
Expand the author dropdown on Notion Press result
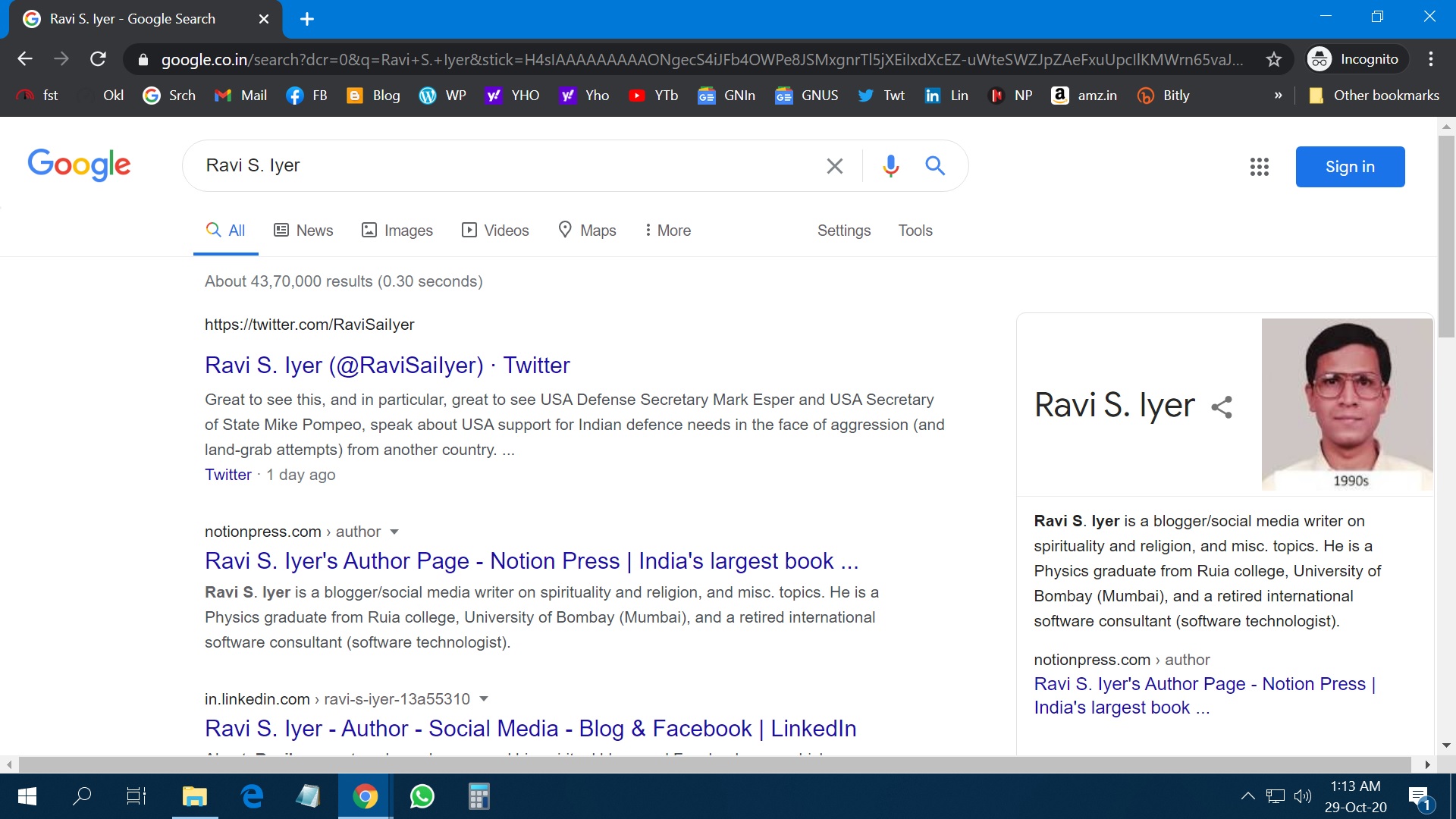[395, 532]
